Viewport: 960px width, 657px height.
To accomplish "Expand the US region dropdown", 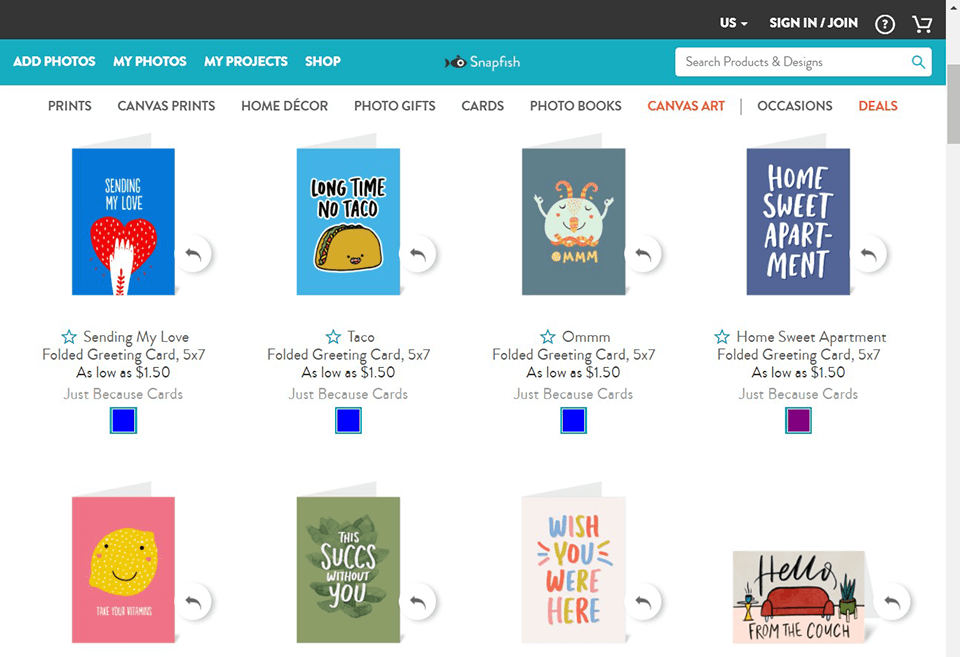I will 733,23.
